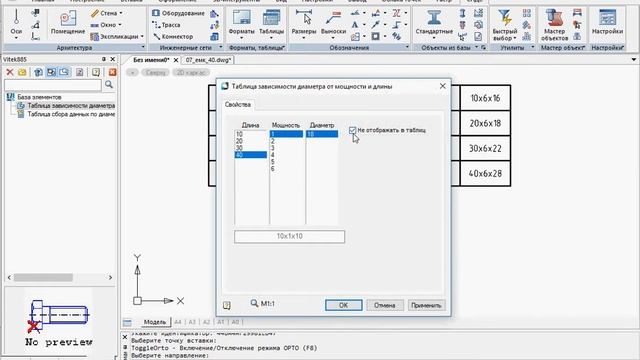Click the help icon at dialog bottom left
The height and width of the screenshot is (360, 640).
tap(227, 305)
